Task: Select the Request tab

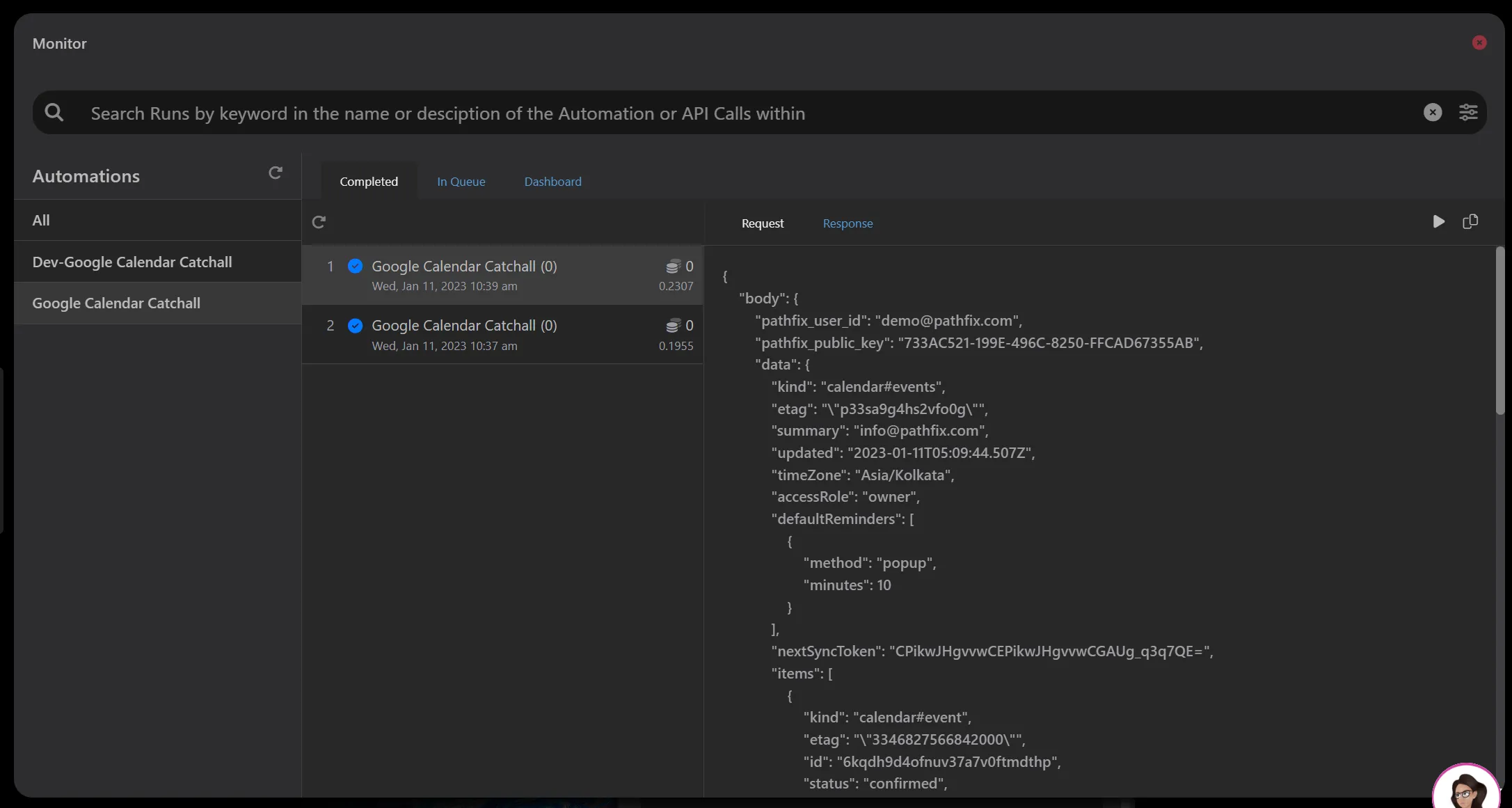Action: (762, 223)
